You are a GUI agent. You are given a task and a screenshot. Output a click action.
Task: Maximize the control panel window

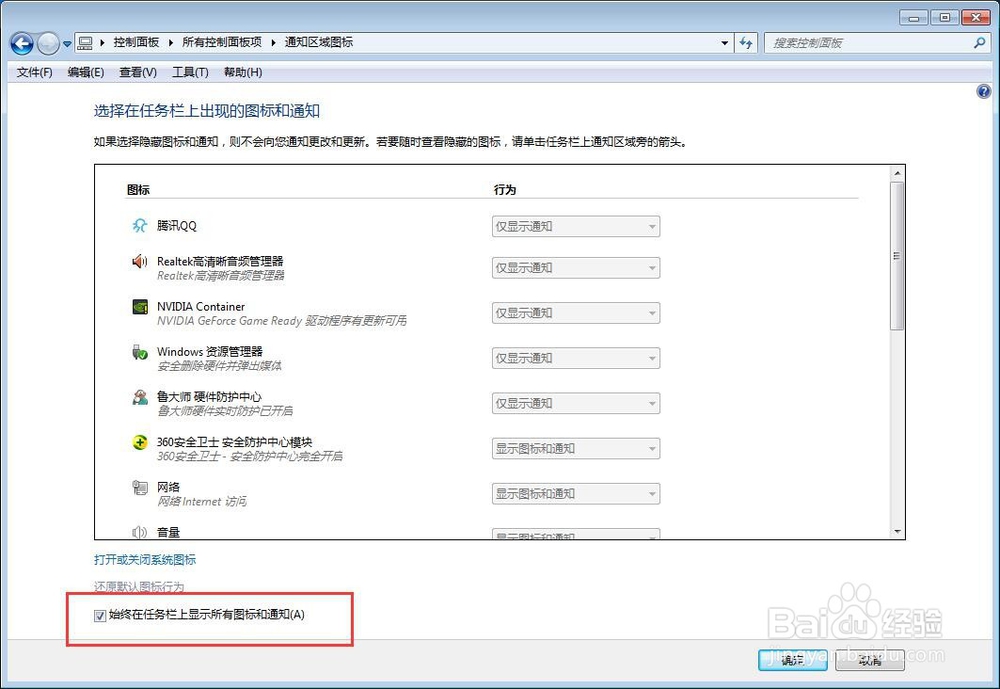[945, 17]
